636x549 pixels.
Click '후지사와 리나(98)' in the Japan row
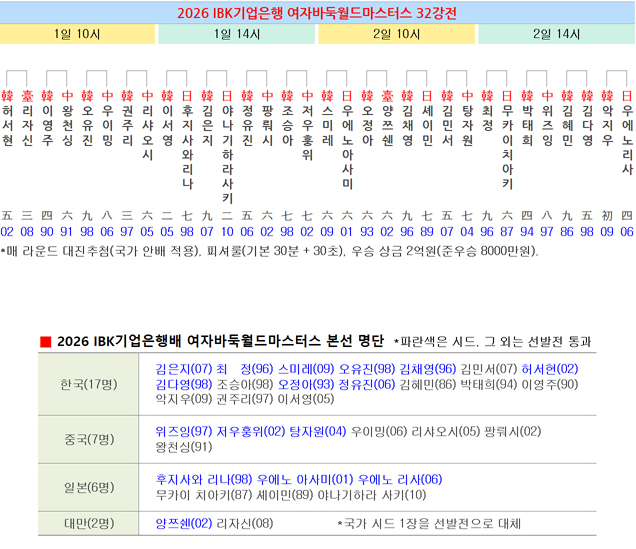coord(204,480)
